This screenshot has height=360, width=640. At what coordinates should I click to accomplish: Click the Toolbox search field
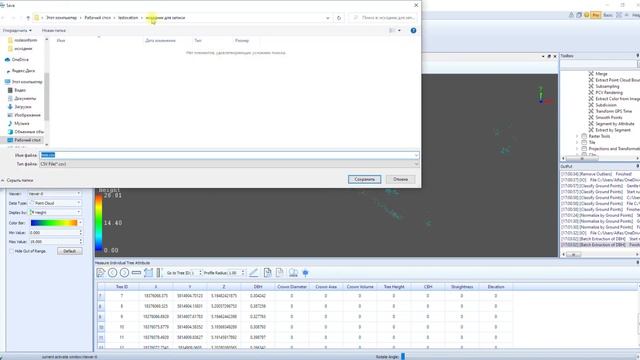[598, 64]
